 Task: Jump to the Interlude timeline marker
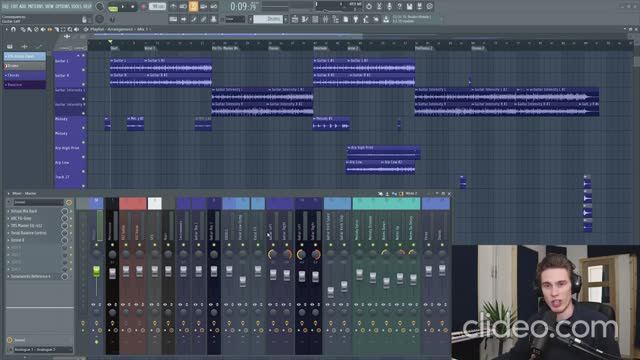pos(321,48)
